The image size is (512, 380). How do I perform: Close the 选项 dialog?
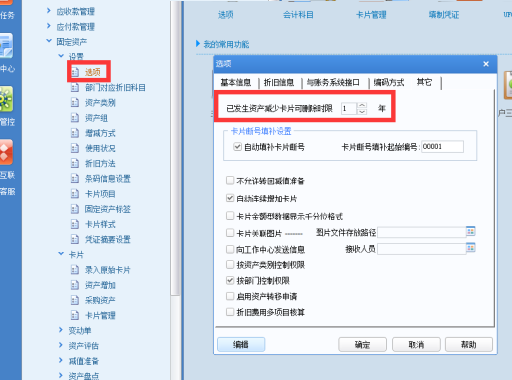point(486,64)
